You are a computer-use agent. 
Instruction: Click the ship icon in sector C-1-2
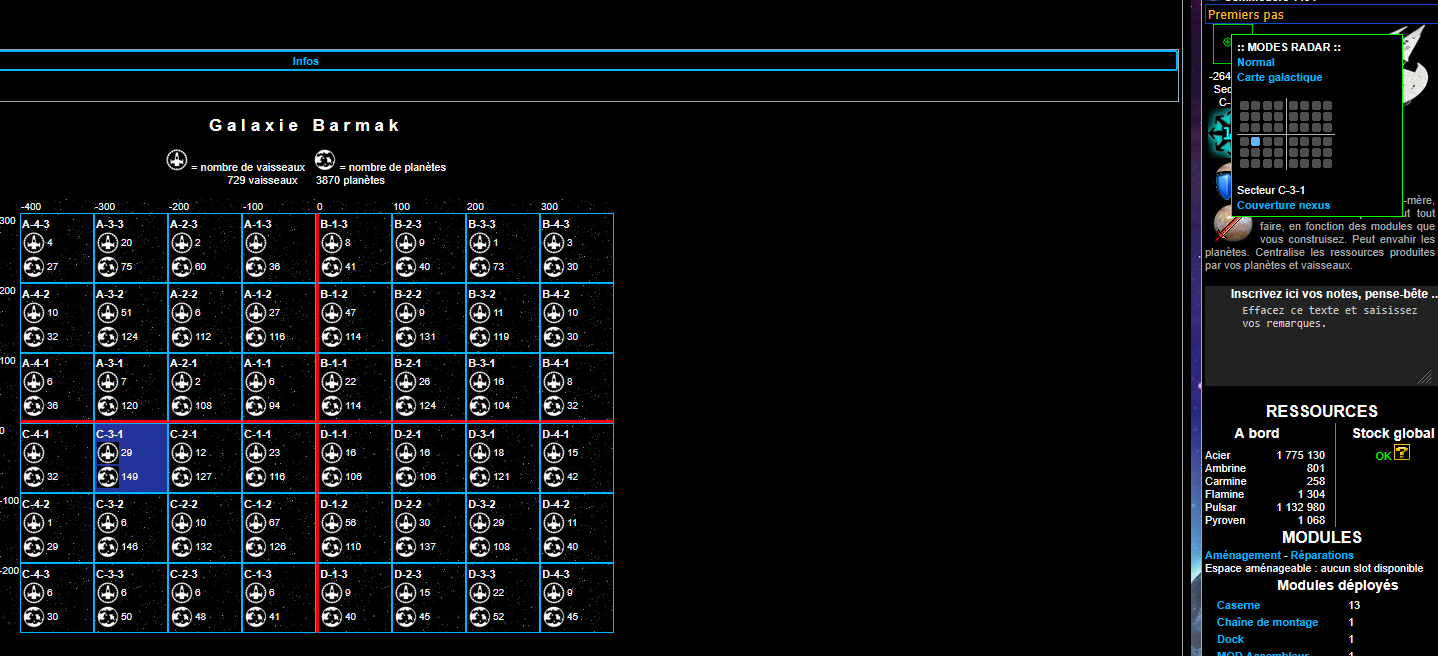[256, 523]
